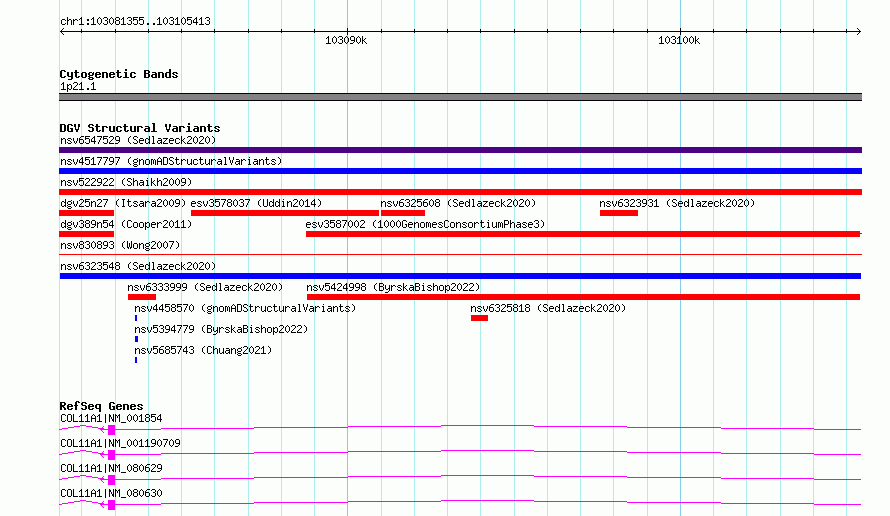Viewport: 890px width, 516px height.
Task: Open the nsv6547529 (Sedlazeck2020) variant label
Action: [138, 140]
